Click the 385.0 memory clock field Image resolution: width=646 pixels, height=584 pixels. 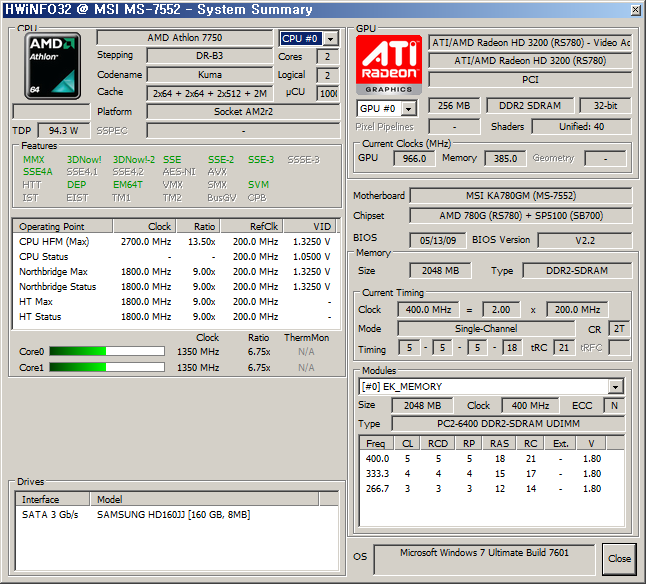(506, 159)
